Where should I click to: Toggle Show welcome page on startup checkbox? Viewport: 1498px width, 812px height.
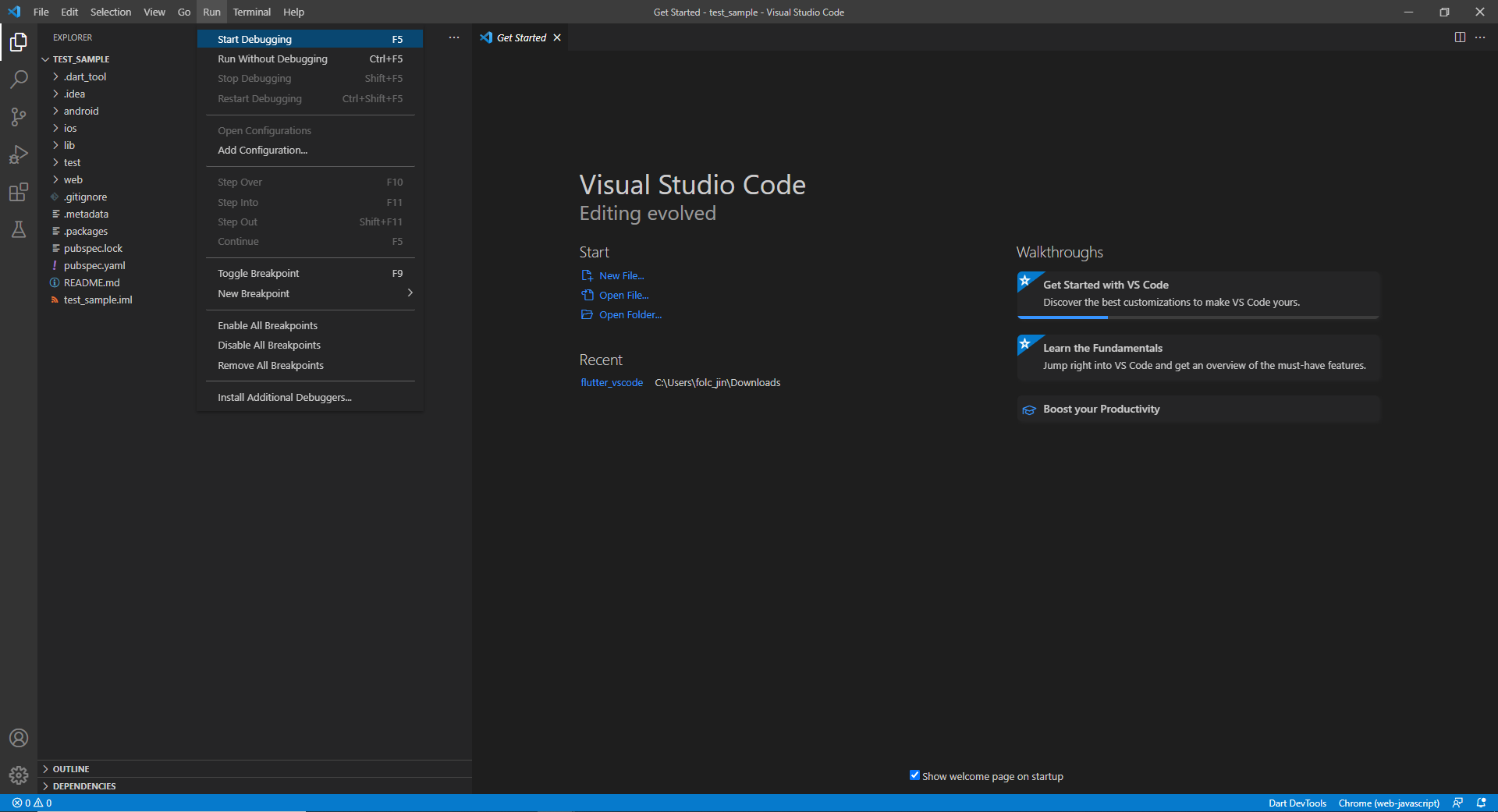point(914,775)
